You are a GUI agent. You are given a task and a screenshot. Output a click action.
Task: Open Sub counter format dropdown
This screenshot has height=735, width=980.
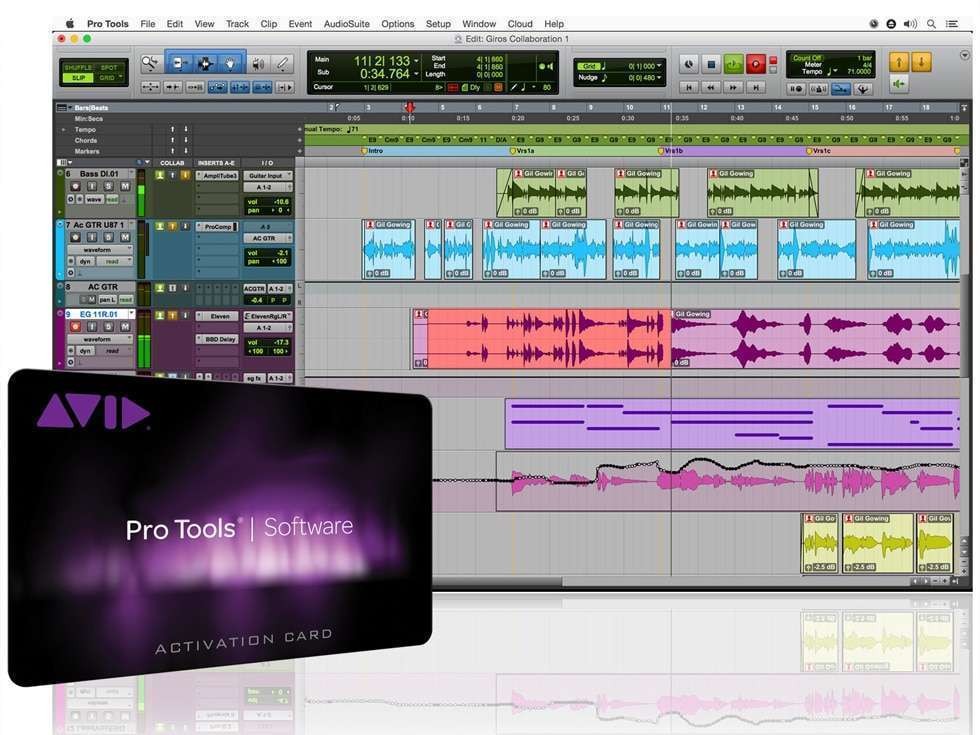pos(416,74)
